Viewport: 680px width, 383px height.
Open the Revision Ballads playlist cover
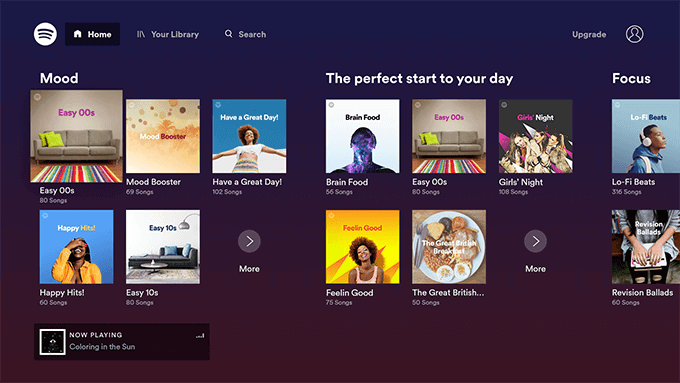pyautogui.click(x=646, y=247)
